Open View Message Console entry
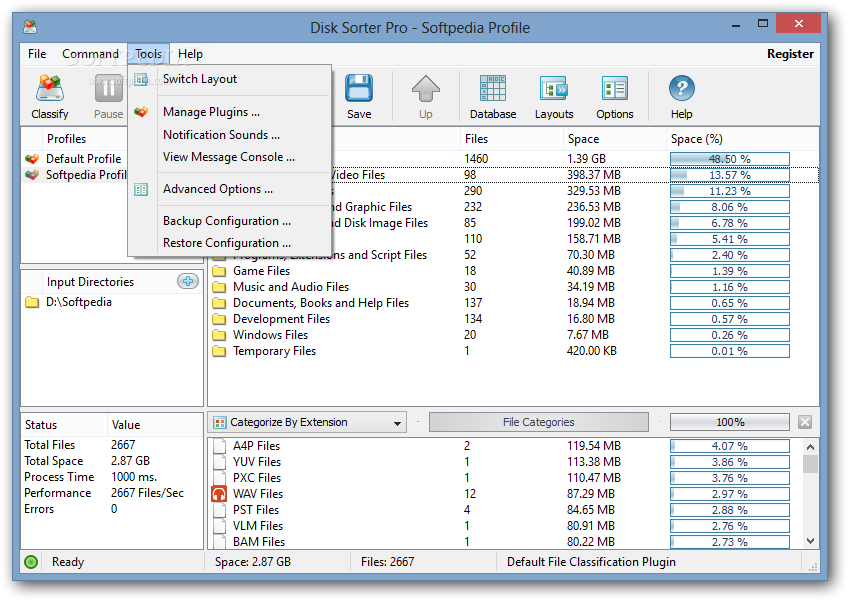Image resolution: width=848 pixels, height=601 pixels. [230, 157]
